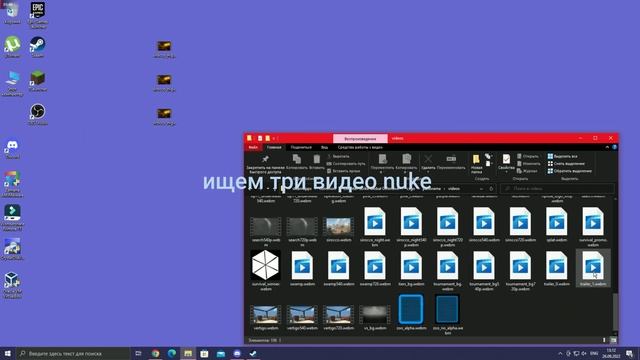
Task: Open Microsoft Edge from the taskbar
Action: pos(171,353)
